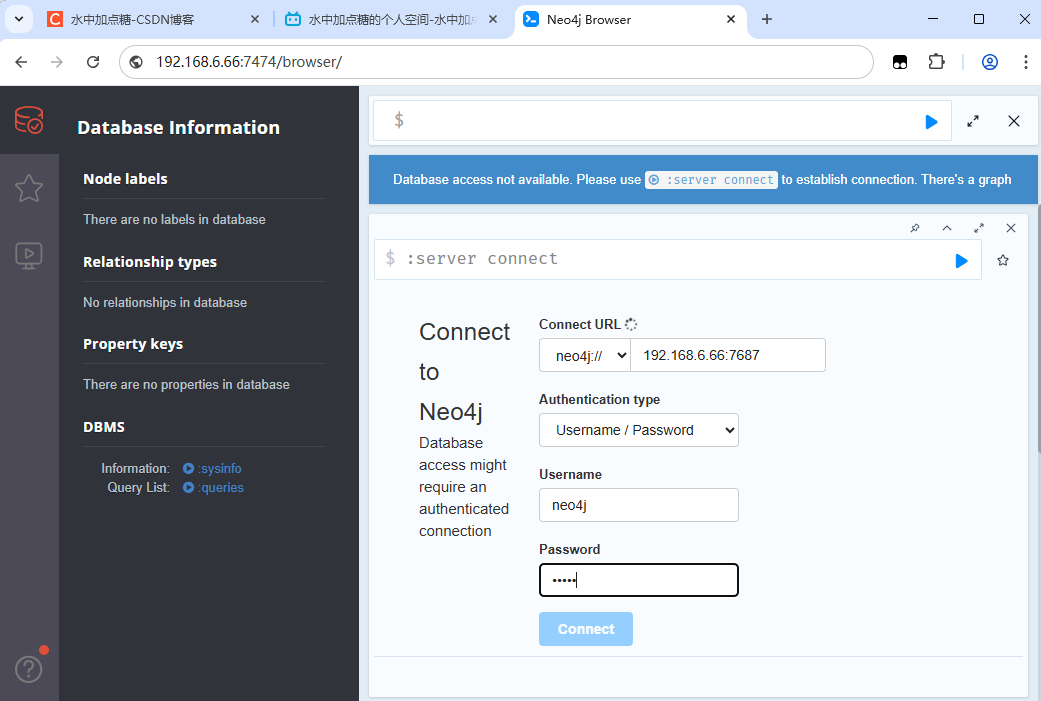Focus the Connect URL host field

pos(728,355)
